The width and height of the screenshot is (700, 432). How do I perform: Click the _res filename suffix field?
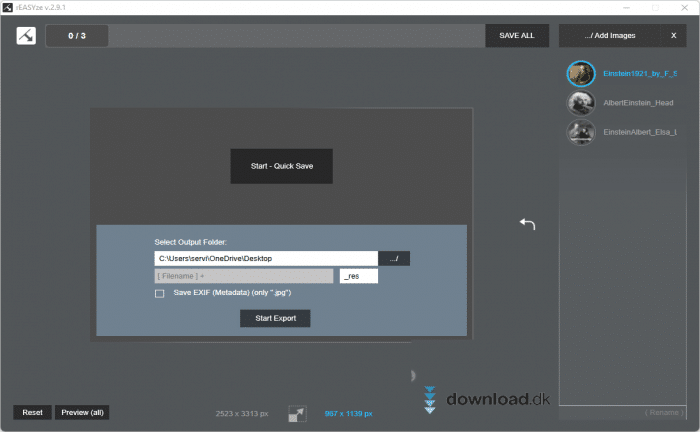click(x=358, y=276)
